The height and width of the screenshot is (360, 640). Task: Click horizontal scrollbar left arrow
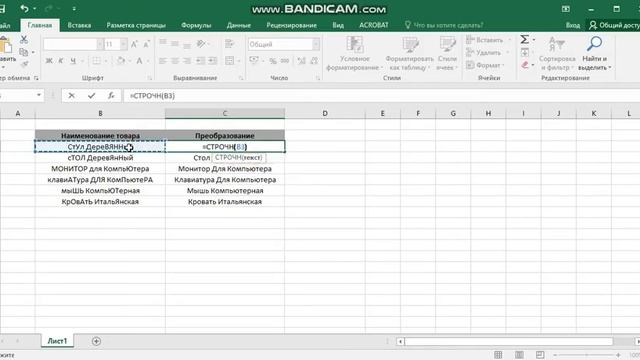click(400, 341)
